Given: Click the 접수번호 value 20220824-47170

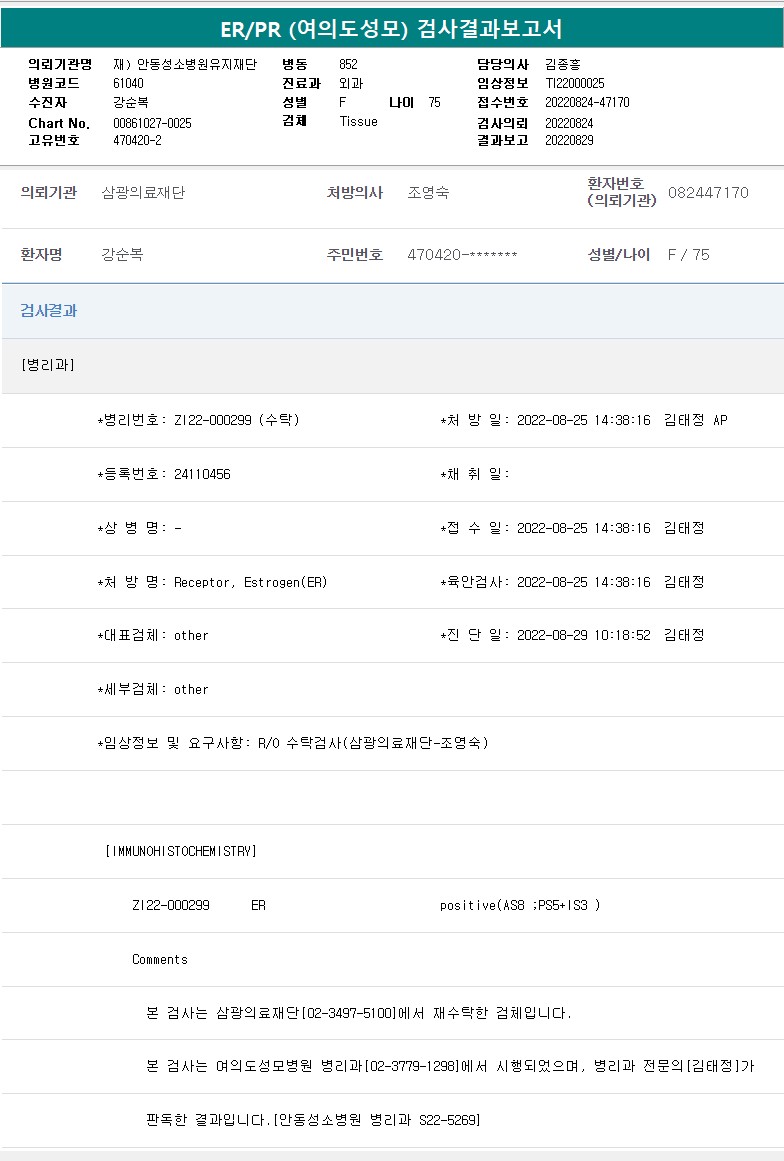Looking at the screenshot, I should (587, 103).
